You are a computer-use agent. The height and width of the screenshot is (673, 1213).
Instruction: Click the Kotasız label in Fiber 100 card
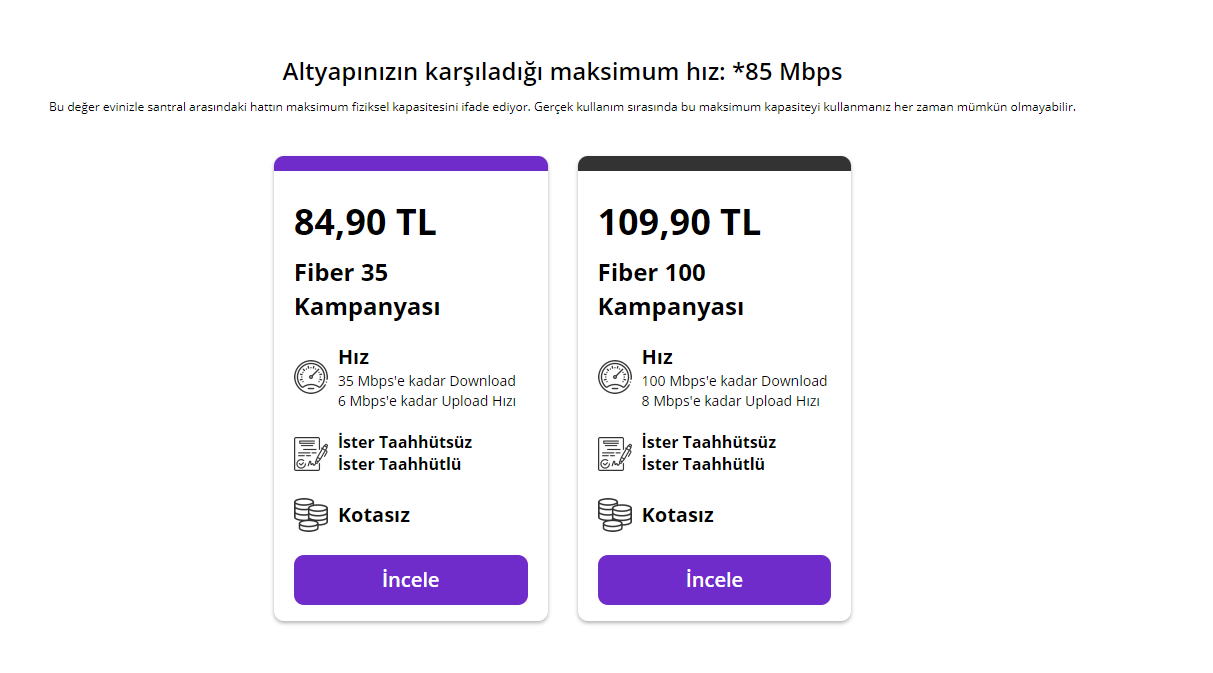click(x=678, y=516)
